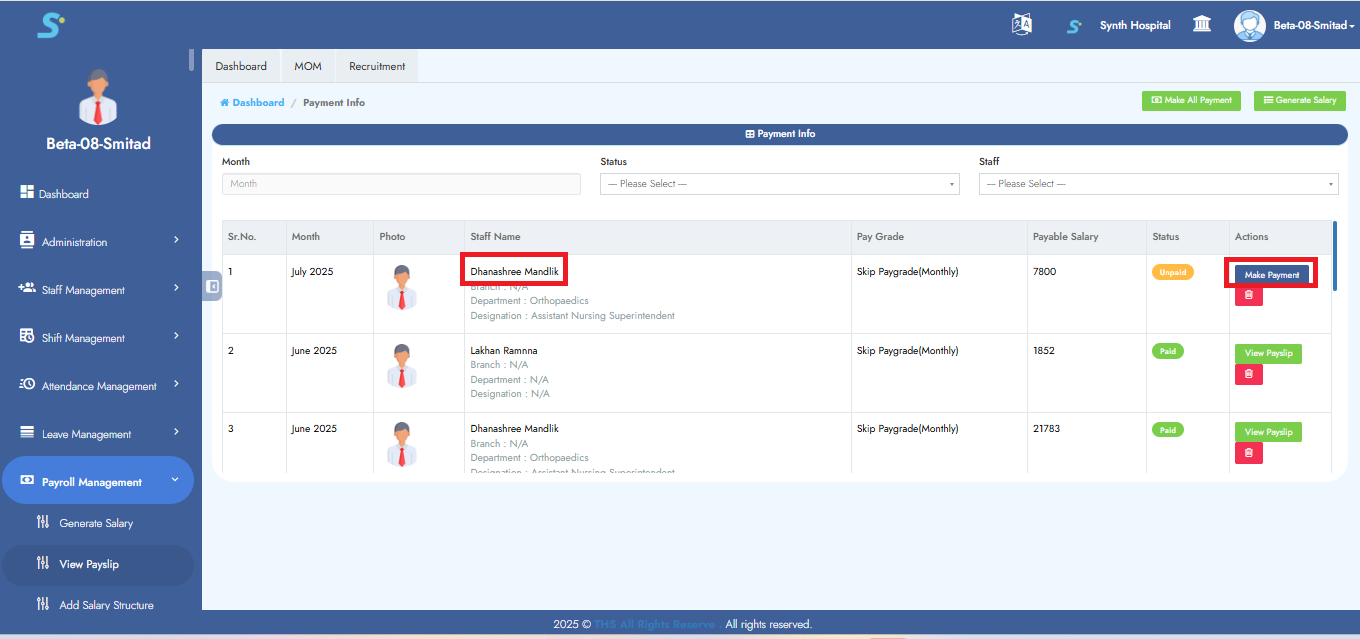Click the bank building icon in header
This screenshot has width=1360, height=639.
click(x=1202, y=25)
